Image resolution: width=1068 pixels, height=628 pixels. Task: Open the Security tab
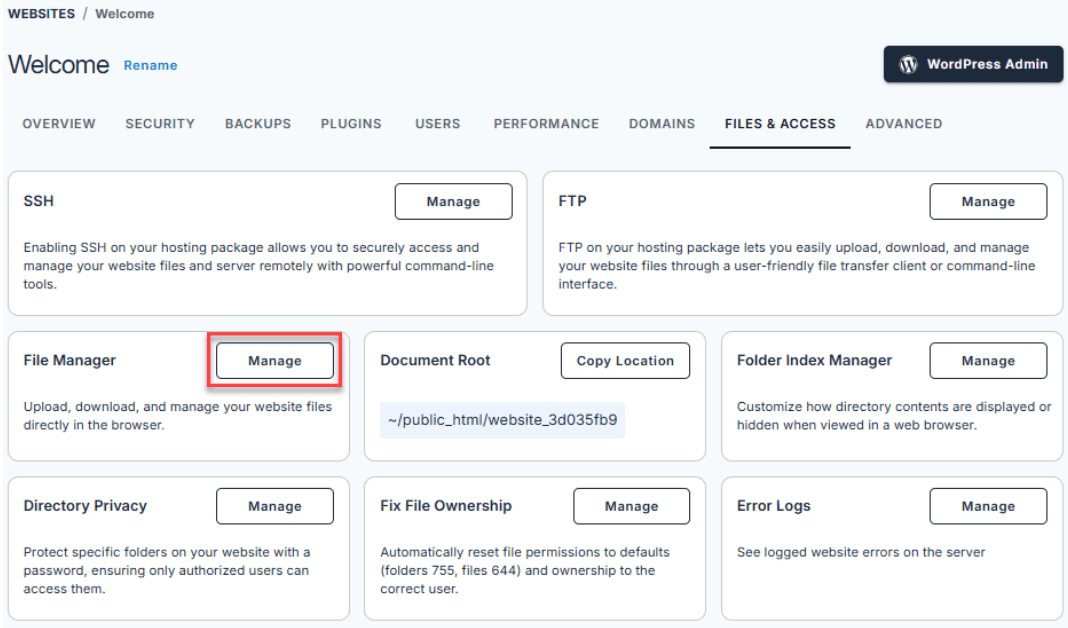tap(160, 124)
